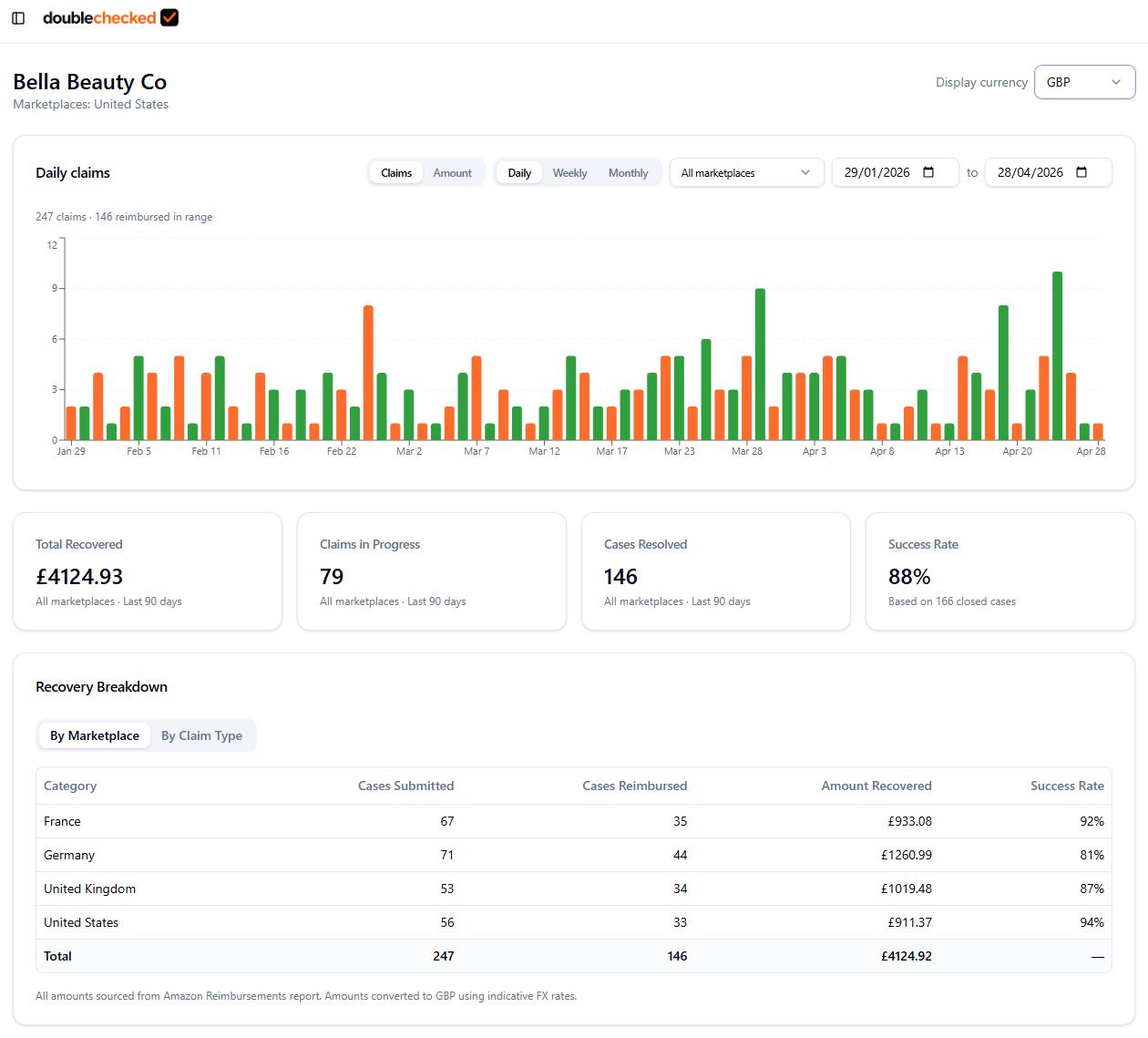Image resolution: width=1148 pixels, height=1038 pixels.
Task: Click Based on 166 closed cases text
Action: click(x=952, y=601)
